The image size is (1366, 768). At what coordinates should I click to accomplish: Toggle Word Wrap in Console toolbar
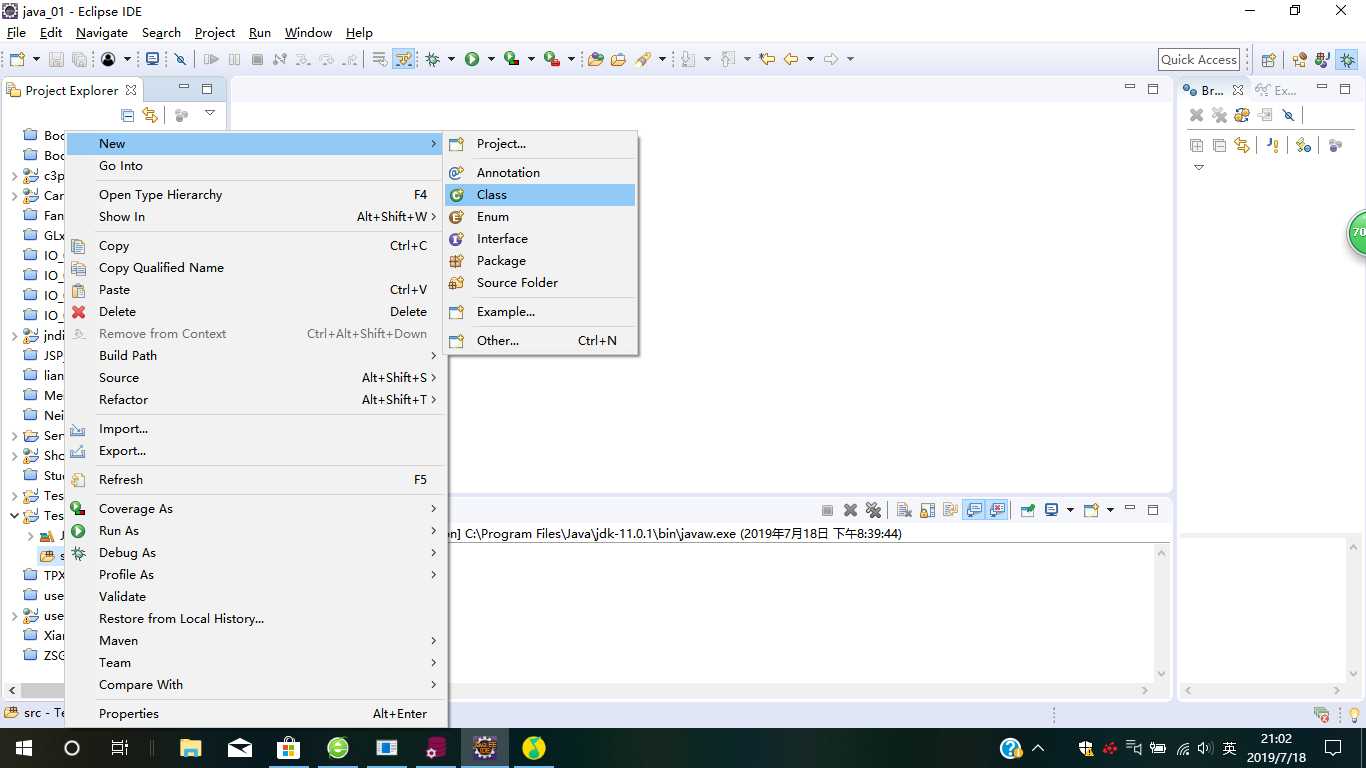pos(950,510)
